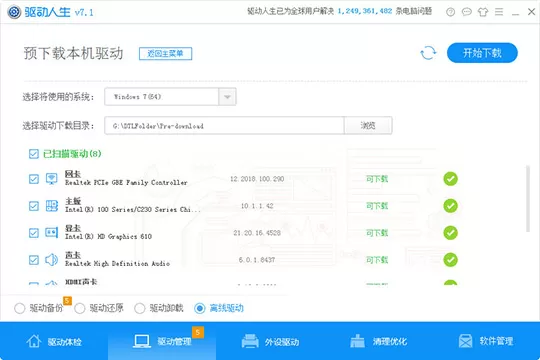Viewport: 540px width, 360px height.
Task: Switch to the 驱动体检 tab
Action: click(54, 341)
